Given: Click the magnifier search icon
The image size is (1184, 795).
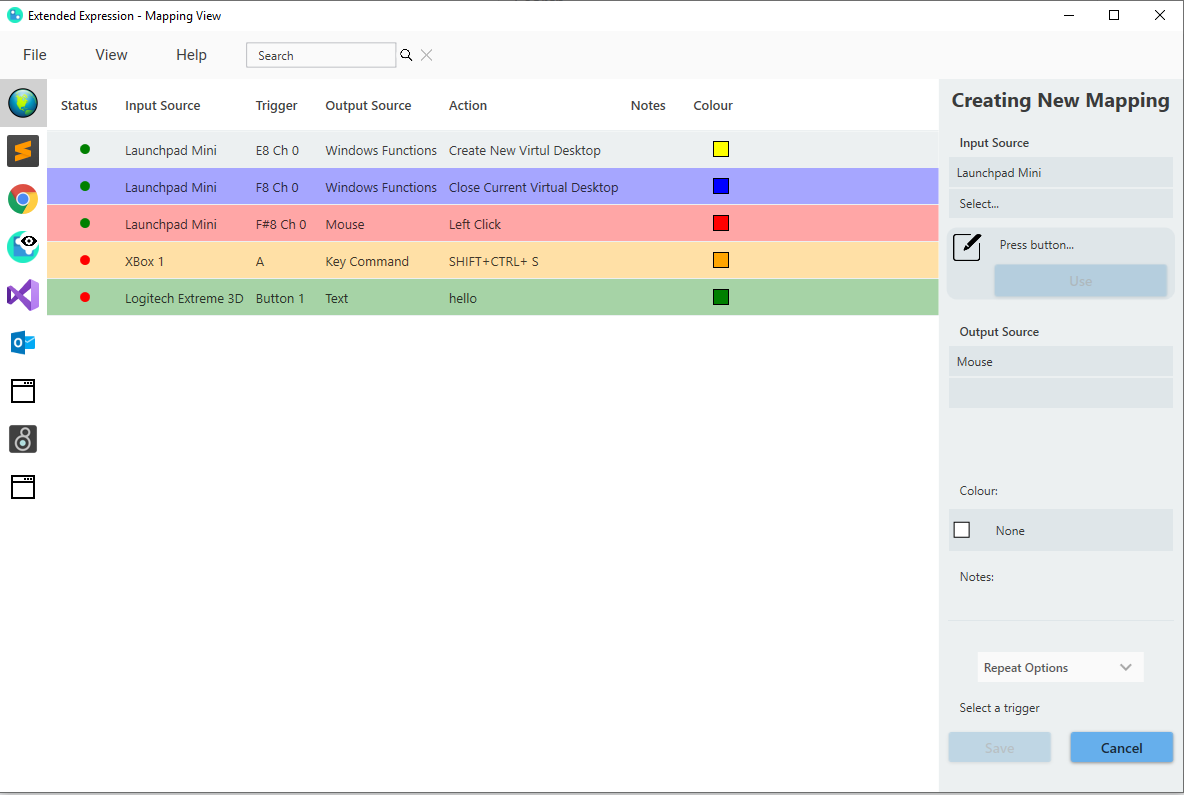Looking at the screenshot, I should (x=406, y=55).
